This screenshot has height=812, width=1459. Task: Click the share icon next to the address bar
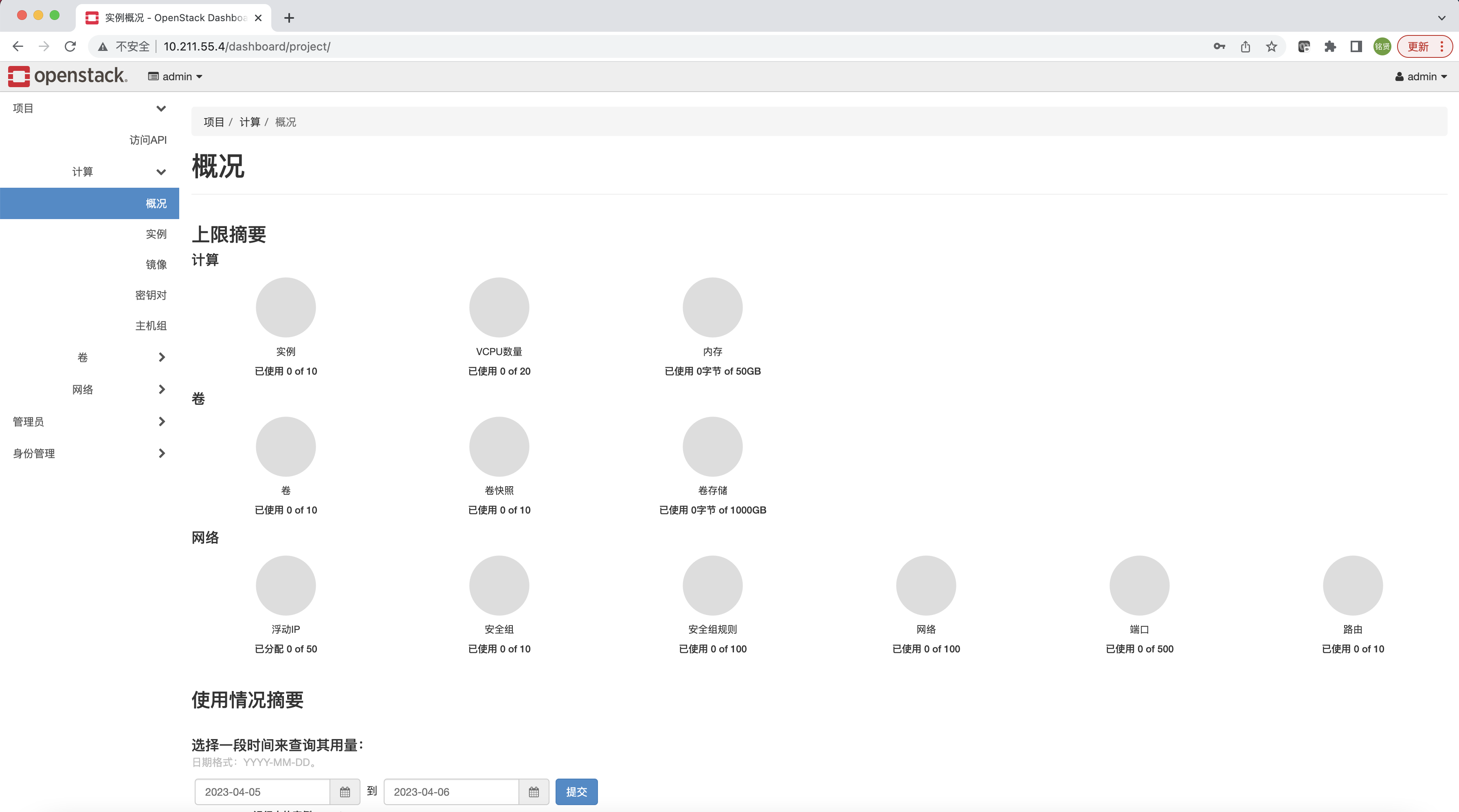point(1246,46)
